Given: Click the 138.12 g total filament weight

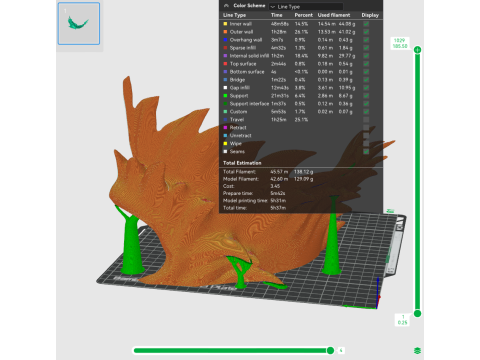Looking at the screenshot, I should 303,172.
